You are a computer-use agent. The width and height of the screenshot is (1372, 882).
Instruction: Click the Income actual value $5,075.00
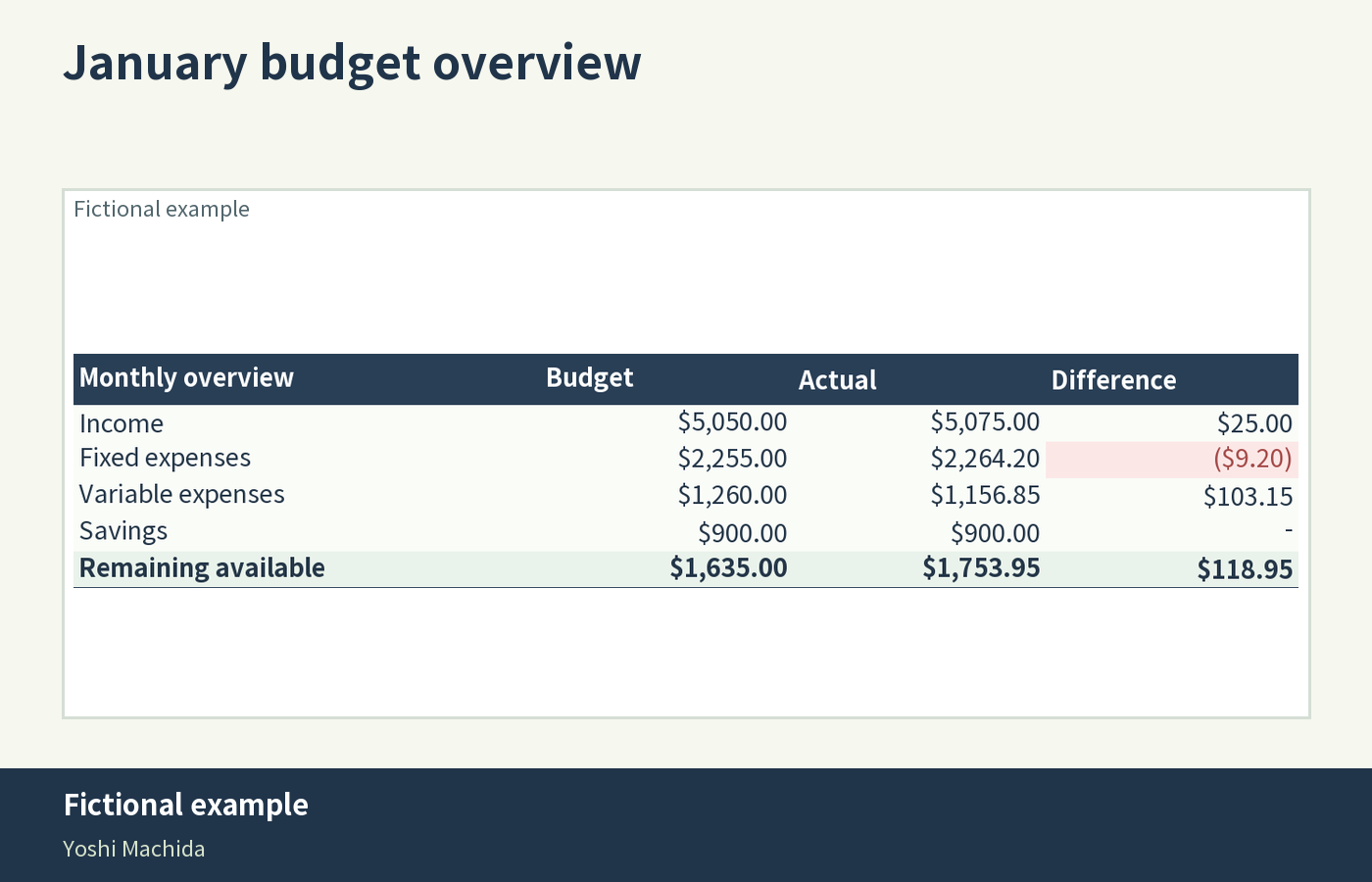985,422
